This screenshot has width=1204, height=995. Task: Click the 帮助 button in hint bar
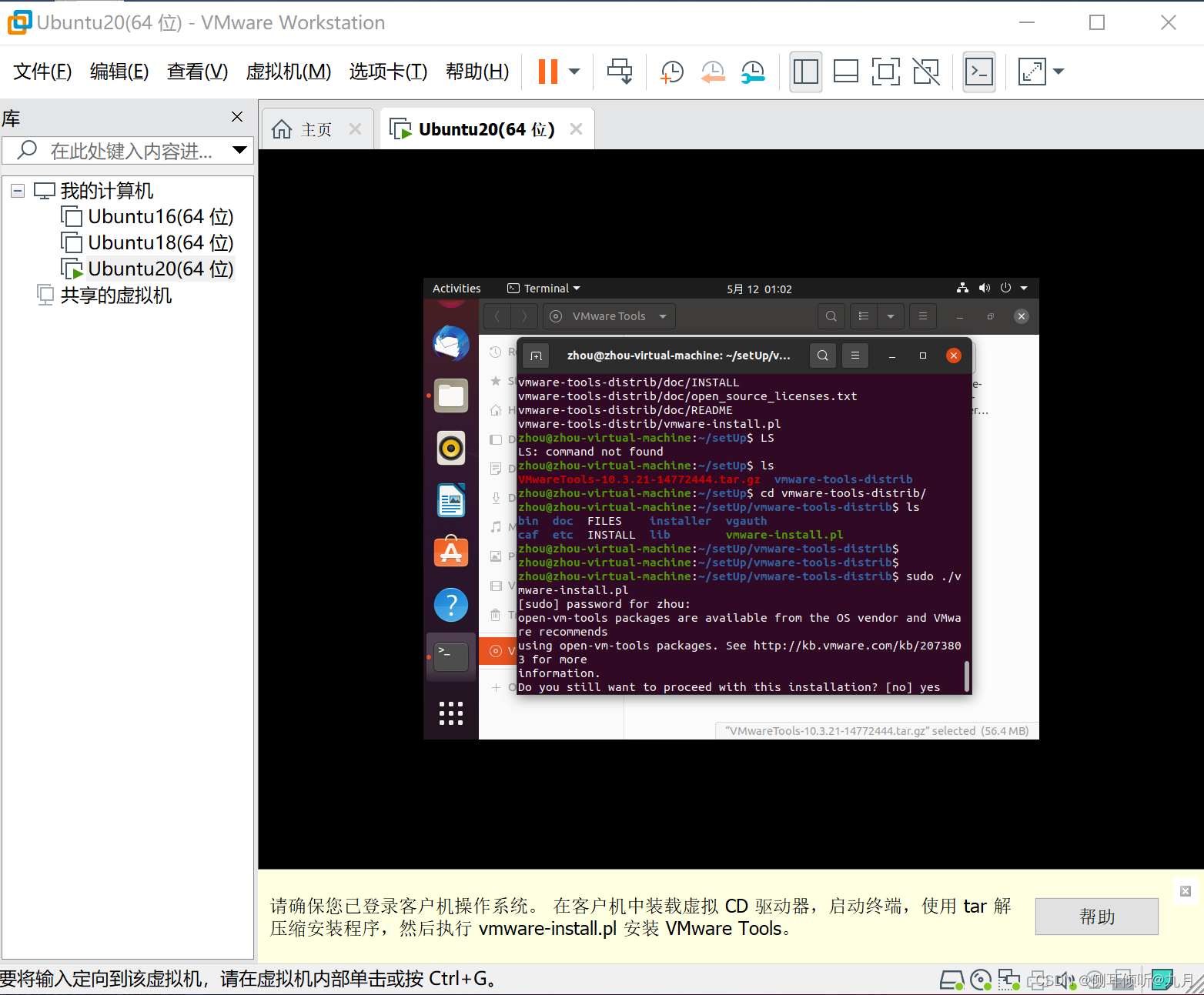pos(1097,917)
